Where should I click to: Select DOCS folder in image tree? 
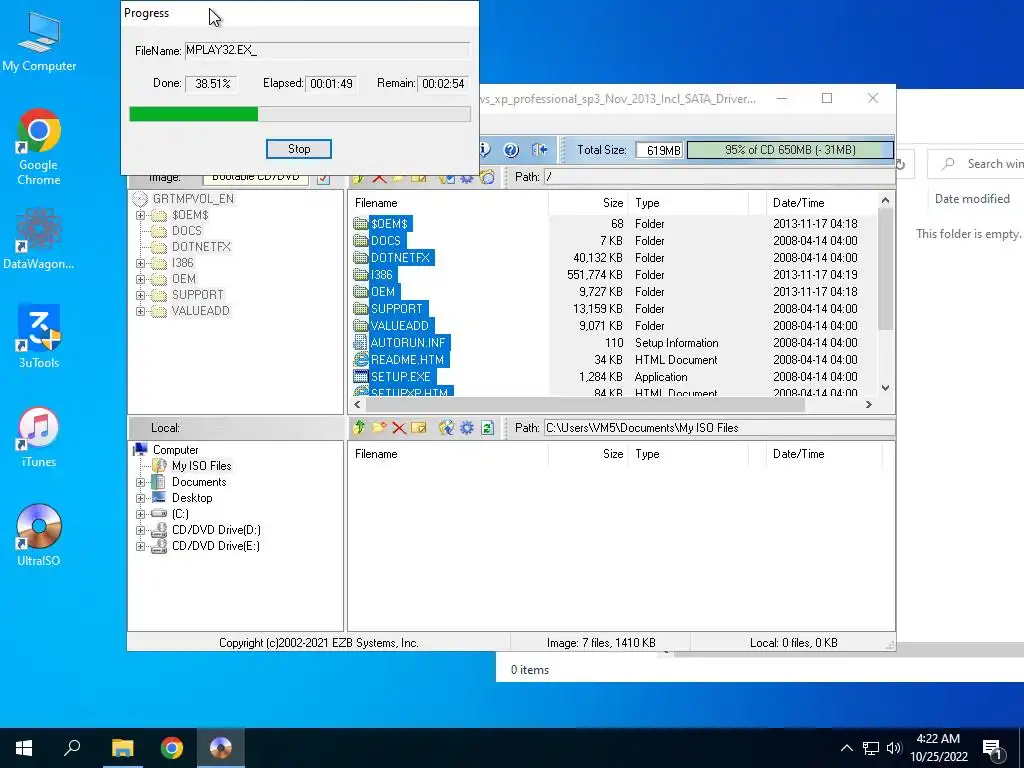pyautogui.click(x=186, y=231)
